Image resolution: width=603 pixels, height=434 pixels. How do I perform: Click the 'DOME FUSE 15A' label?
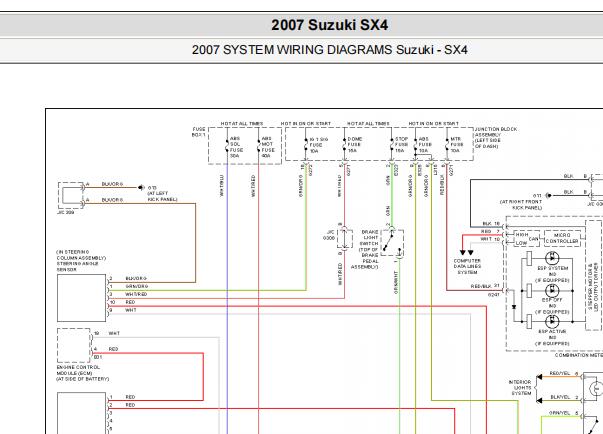(355, 145)
